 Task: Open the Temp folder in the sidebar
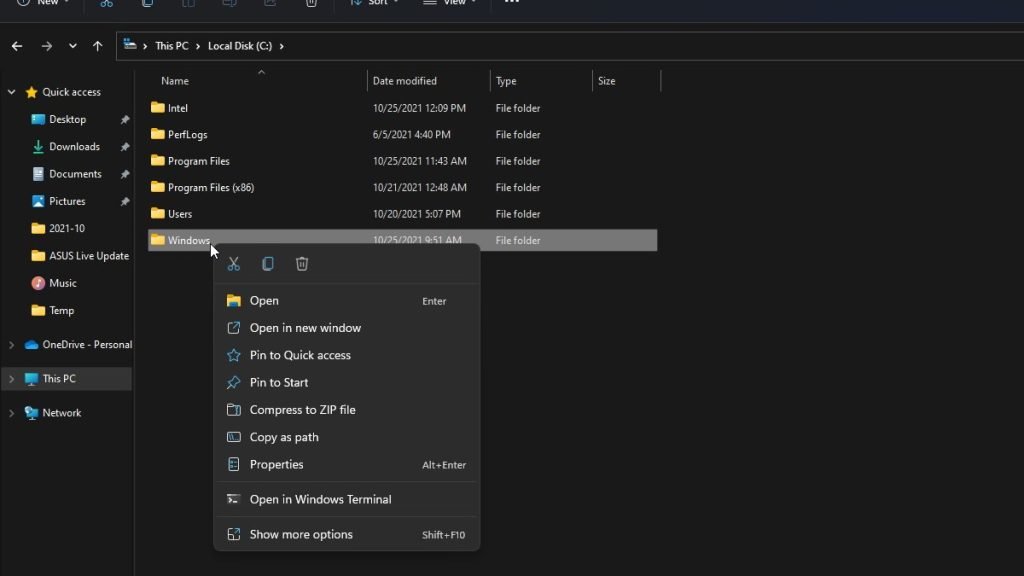(53, 311)
